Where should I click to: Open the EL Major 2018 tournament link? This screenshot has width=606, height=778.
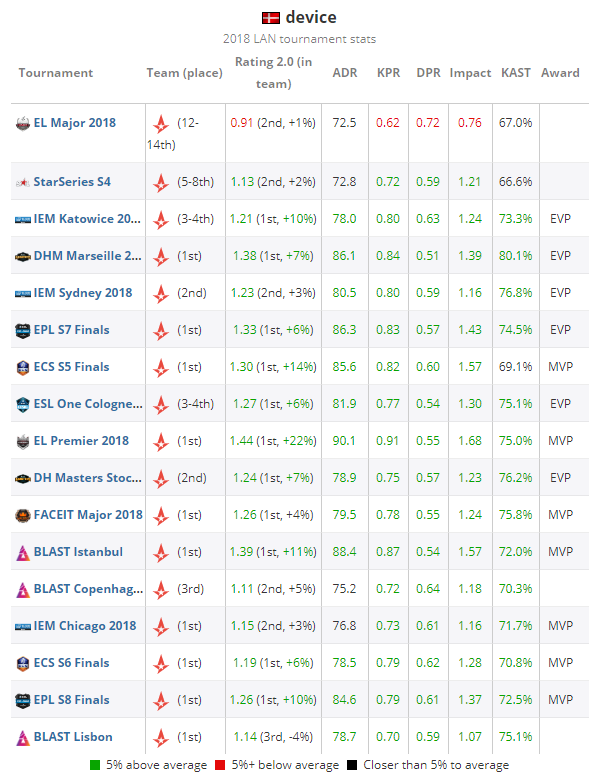coord(74,123)
